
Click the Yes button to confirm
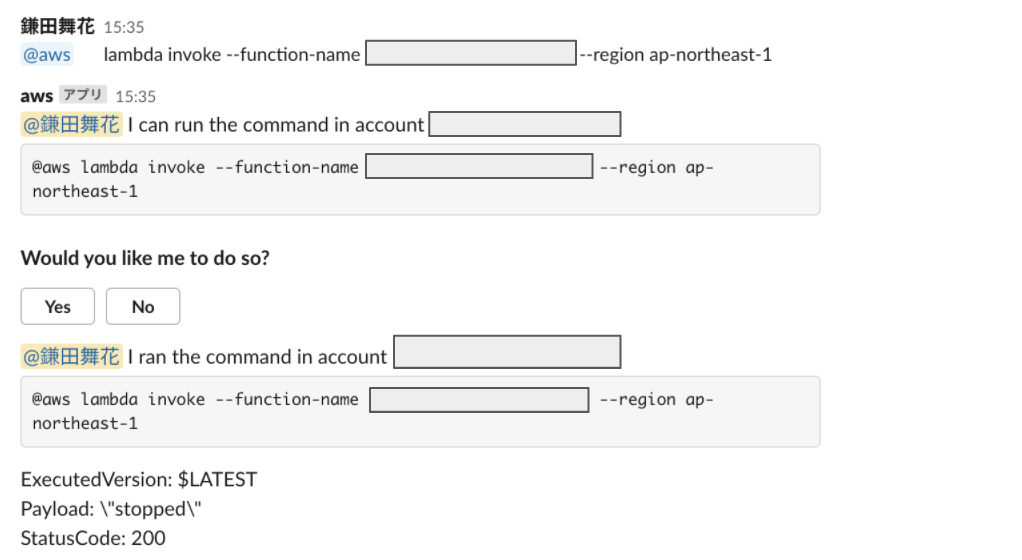(57, 306)
